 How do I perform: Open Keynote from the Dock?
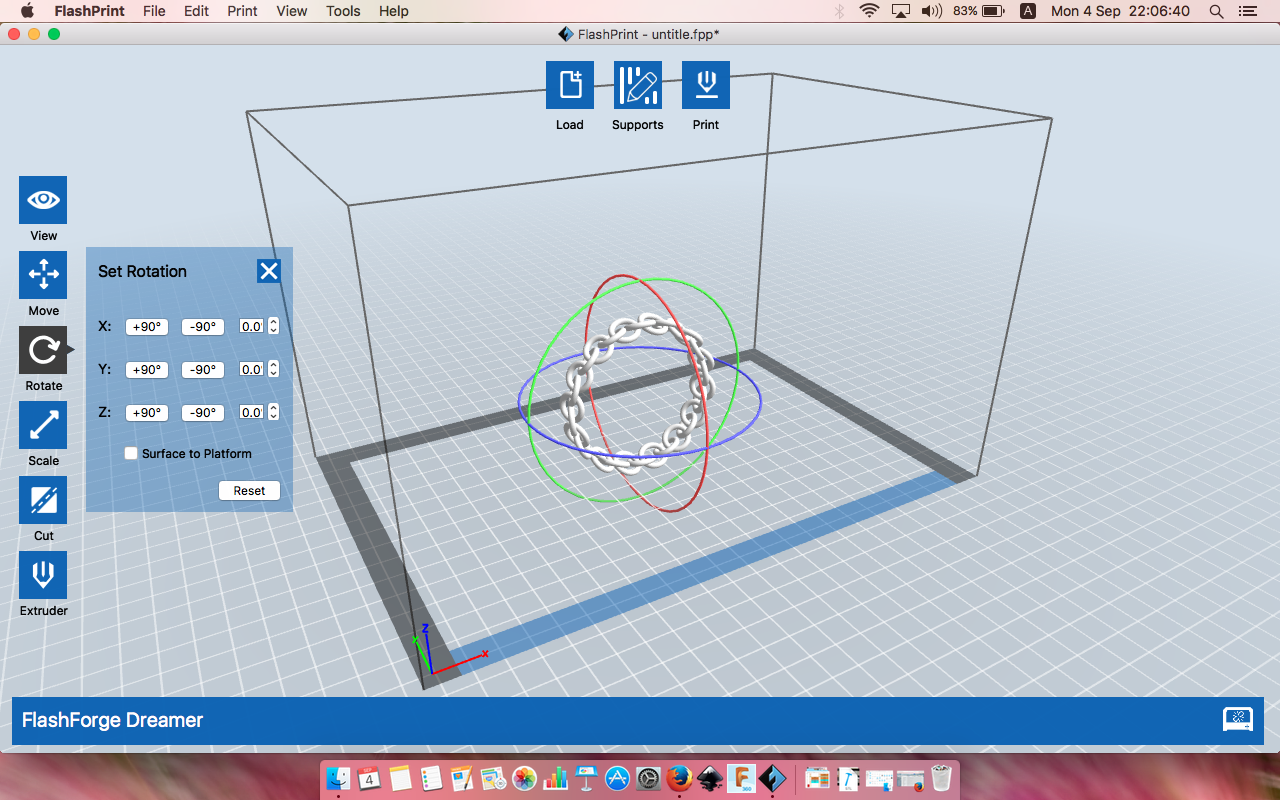click(x=587, y=778)
